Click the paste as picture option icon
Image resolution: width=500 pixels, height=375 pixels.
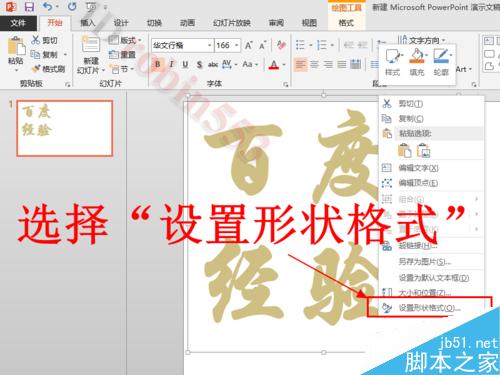click(x=423, y=151)
